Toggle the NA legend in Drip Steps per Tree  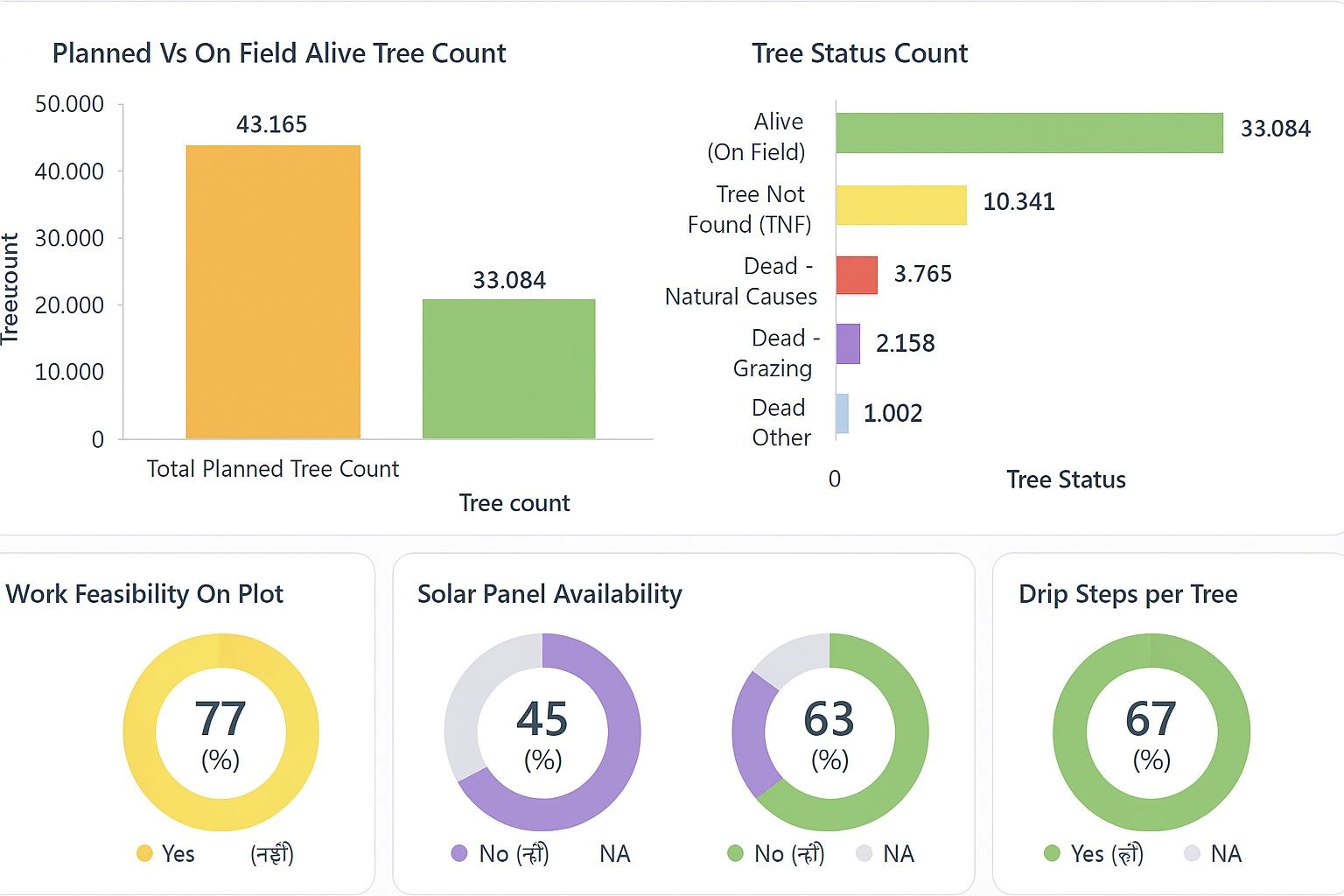pyautogui.click(x=1213, y=854)
